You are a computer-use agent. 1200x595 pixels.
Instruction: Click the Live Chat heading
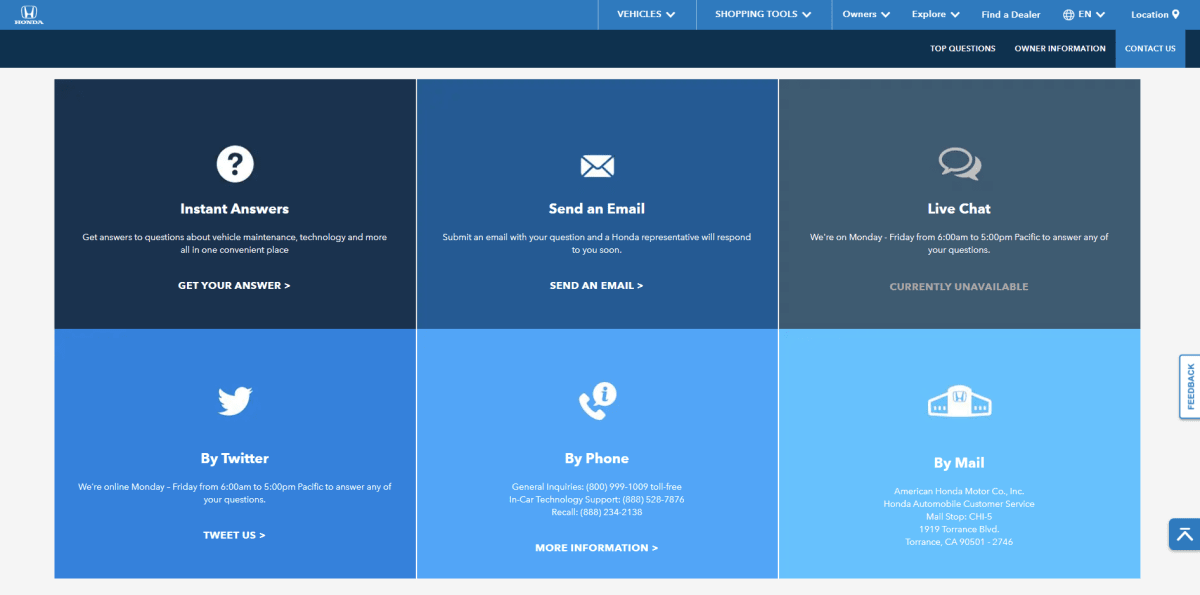click(959, 209)
